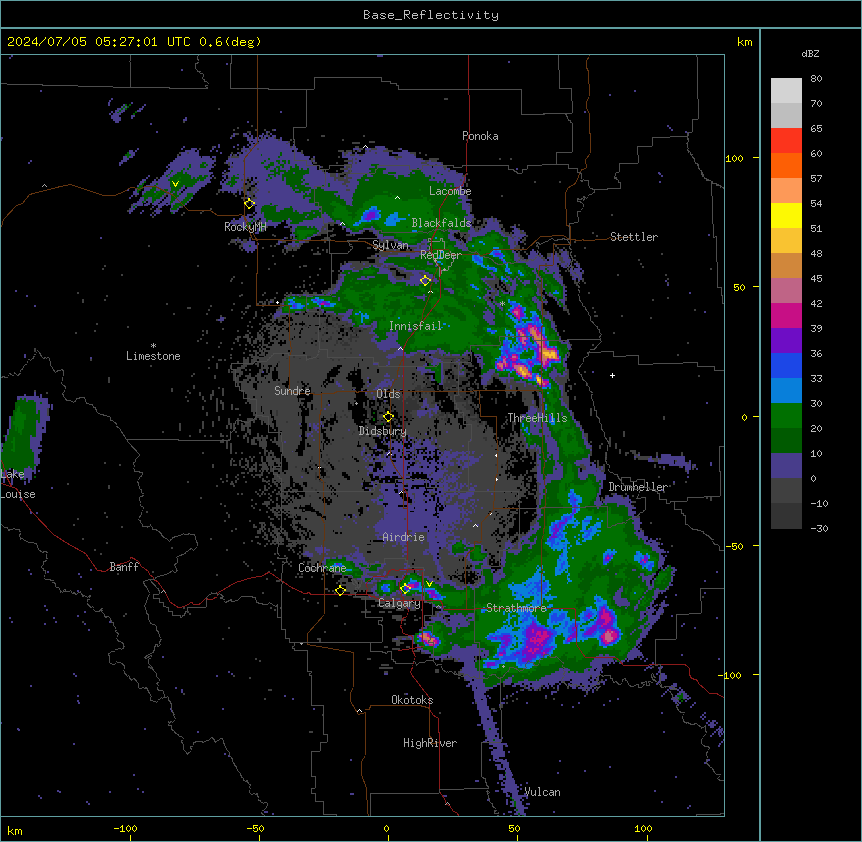Select the 100 tick on right axis
The height and width of the screenshot is (842, 862).
point(734,158)
